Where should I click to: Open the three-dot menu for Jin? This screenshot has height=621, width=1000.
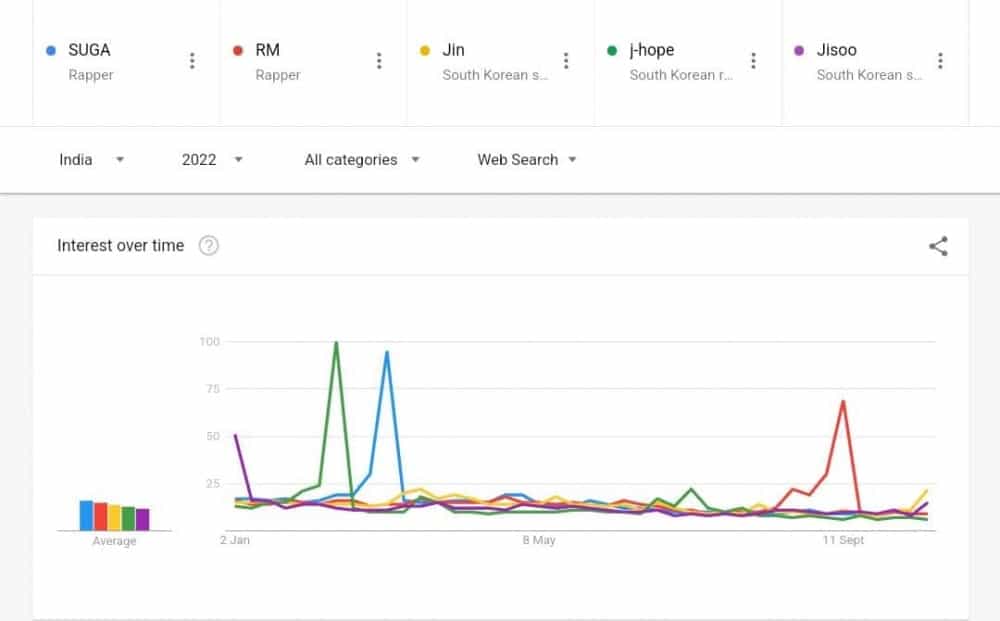pyautogui.click(x=566, y=61)
